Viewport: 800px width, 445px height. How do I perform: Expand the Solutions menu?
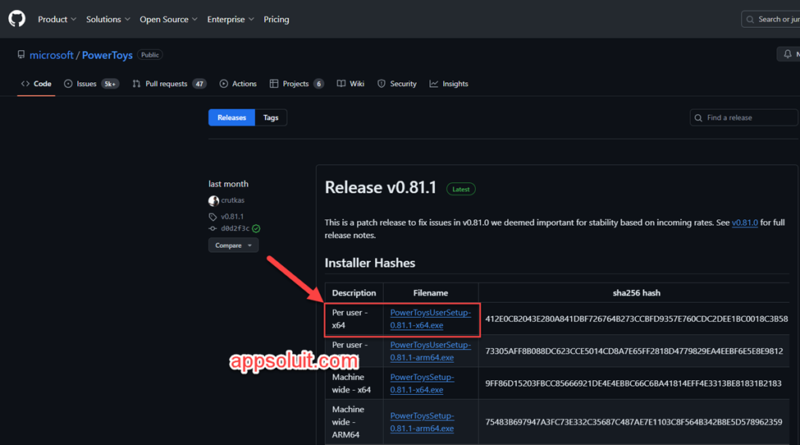click(x=108, y=19)
